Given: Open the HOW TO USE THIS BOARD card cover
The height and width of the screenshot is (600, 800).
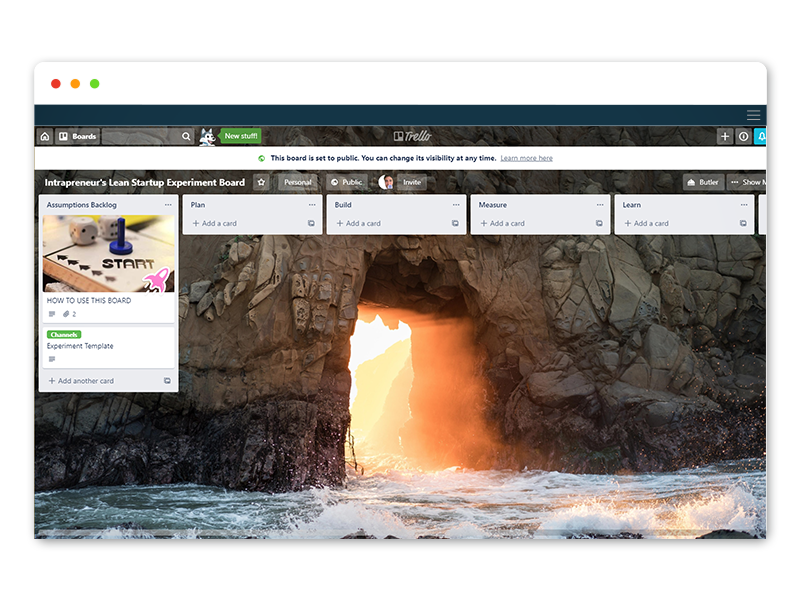Looking at the screenshot, I should pos(109,255).
